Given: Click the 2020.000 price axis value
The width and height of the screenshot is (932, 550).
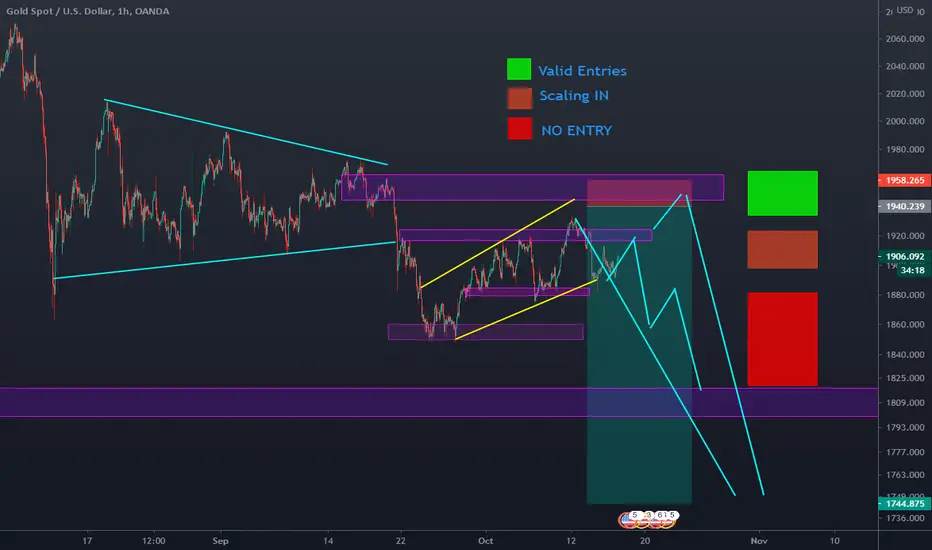Looking at the screenshot, I should coord(905,93).
